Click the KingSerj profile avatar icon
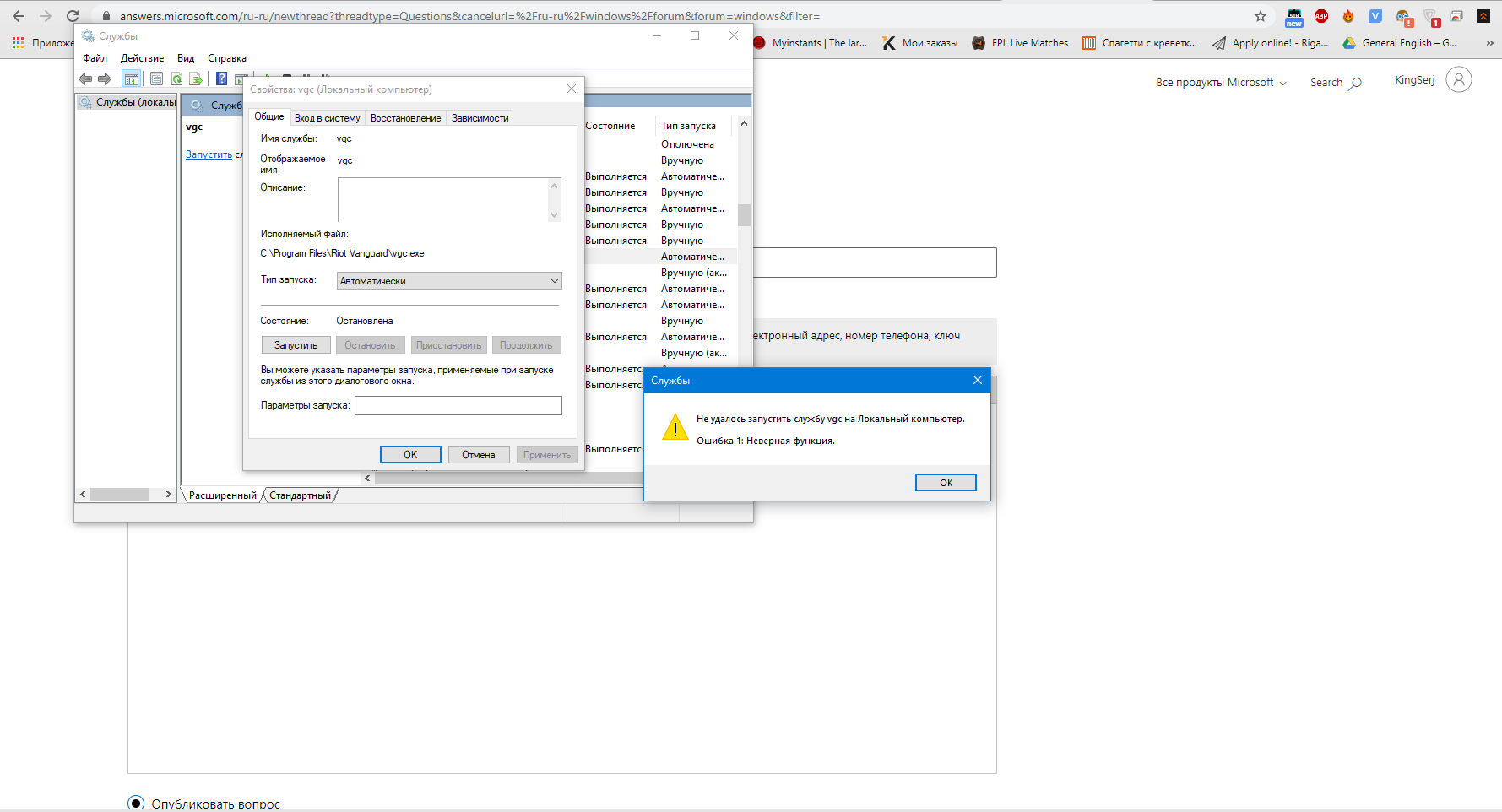The width and height of the screenshot is (1502, 812). point(1459,79)
